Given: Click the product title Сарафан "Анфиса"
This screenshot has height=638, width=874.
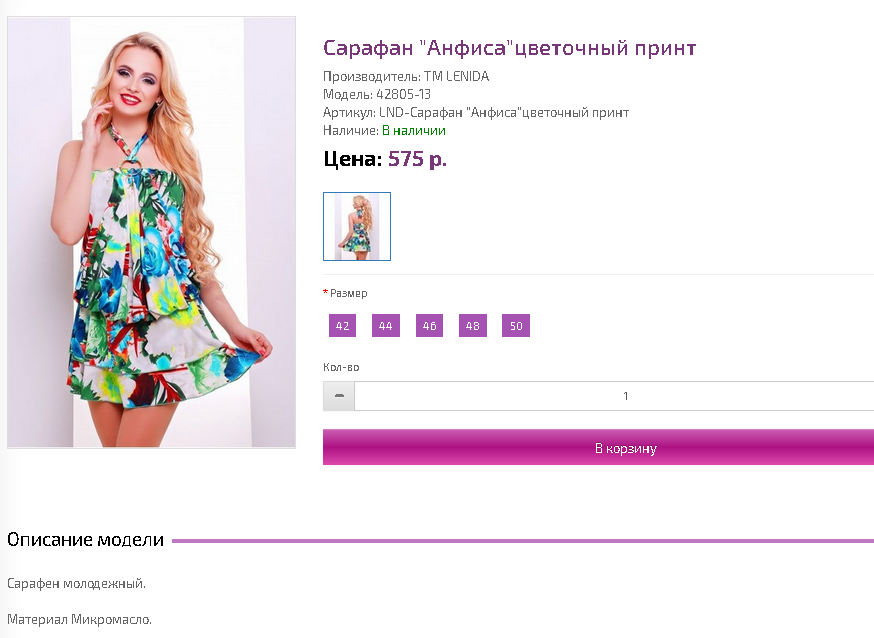Looking at the screenshot, I should 509,48.
